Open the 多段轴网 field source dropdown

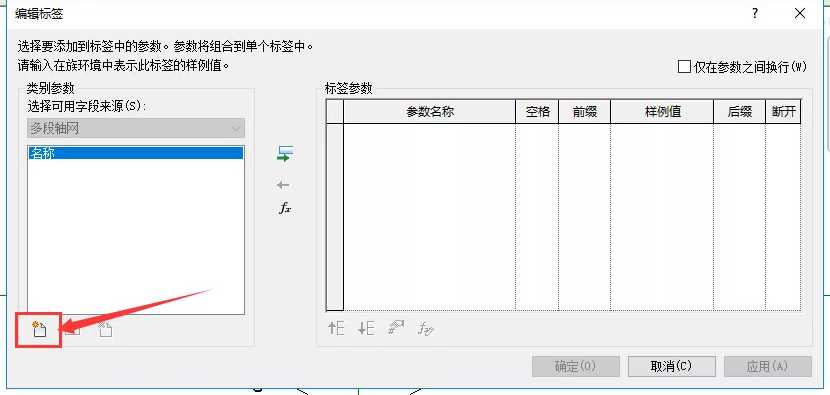tap(136, 129)
